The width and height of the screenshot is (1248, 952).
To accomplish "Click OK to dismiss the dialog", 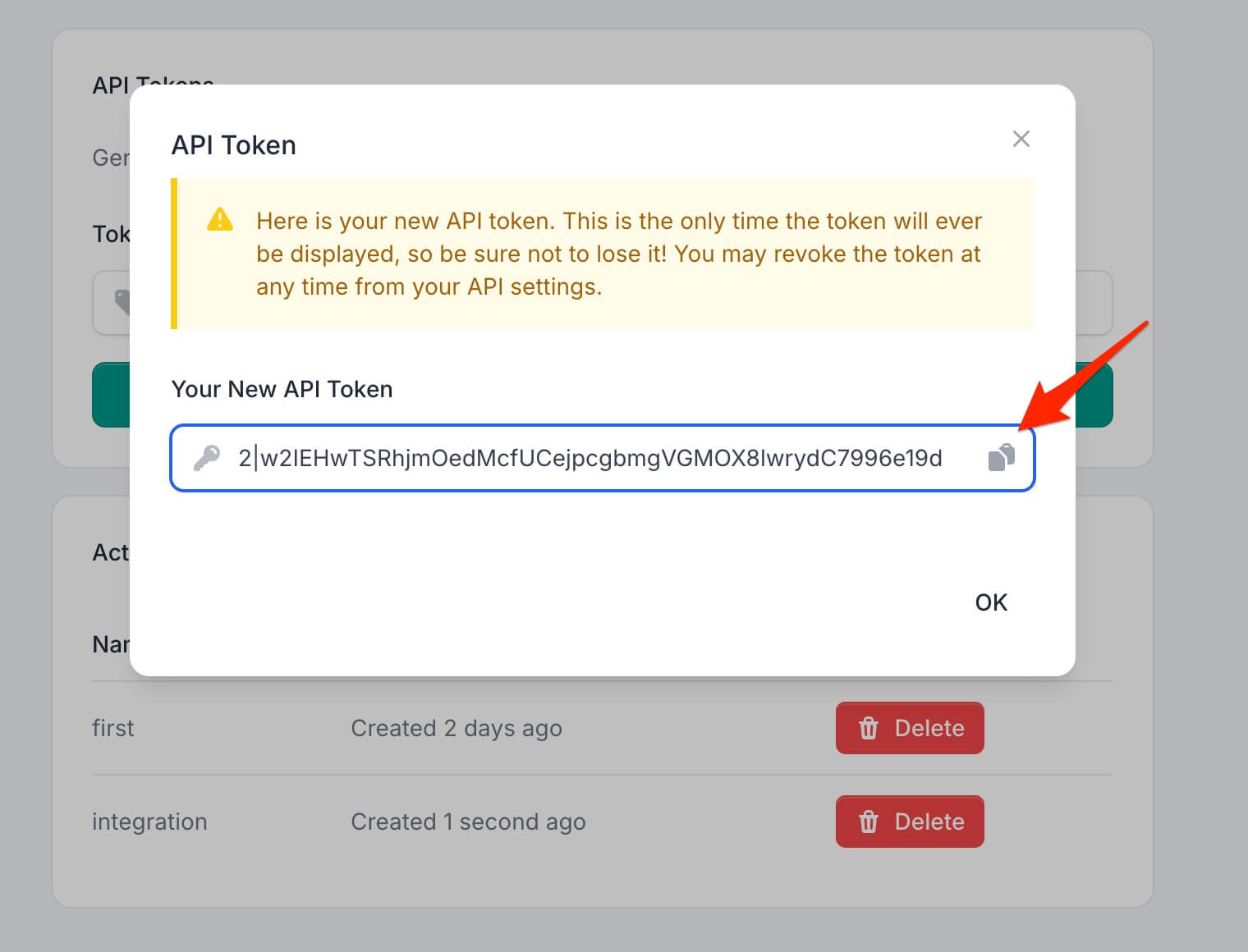I will pos(991,602).
